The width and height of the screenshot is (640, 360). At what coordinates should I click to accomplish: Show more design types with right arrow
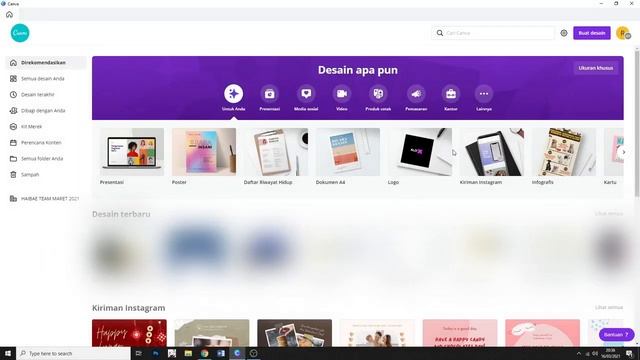tap(623, 152)
